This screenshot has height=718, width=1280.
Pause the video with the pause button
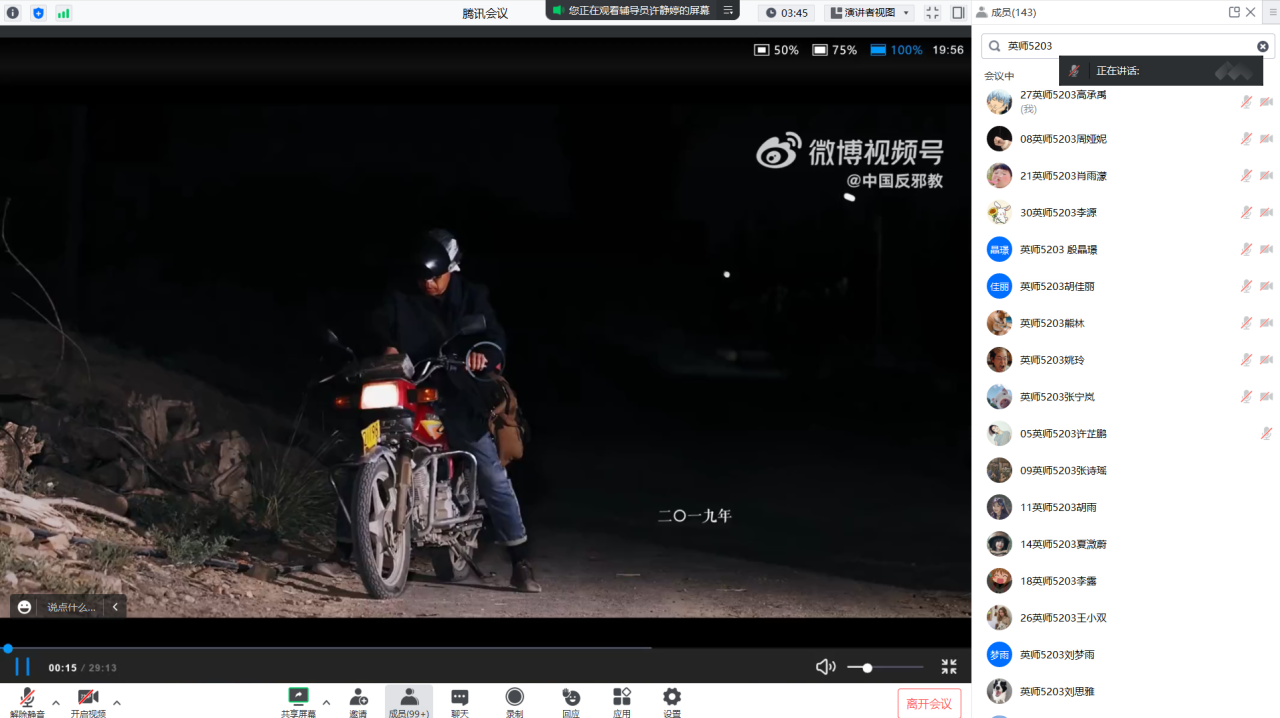pyautogui.click(x=22, y=667)
